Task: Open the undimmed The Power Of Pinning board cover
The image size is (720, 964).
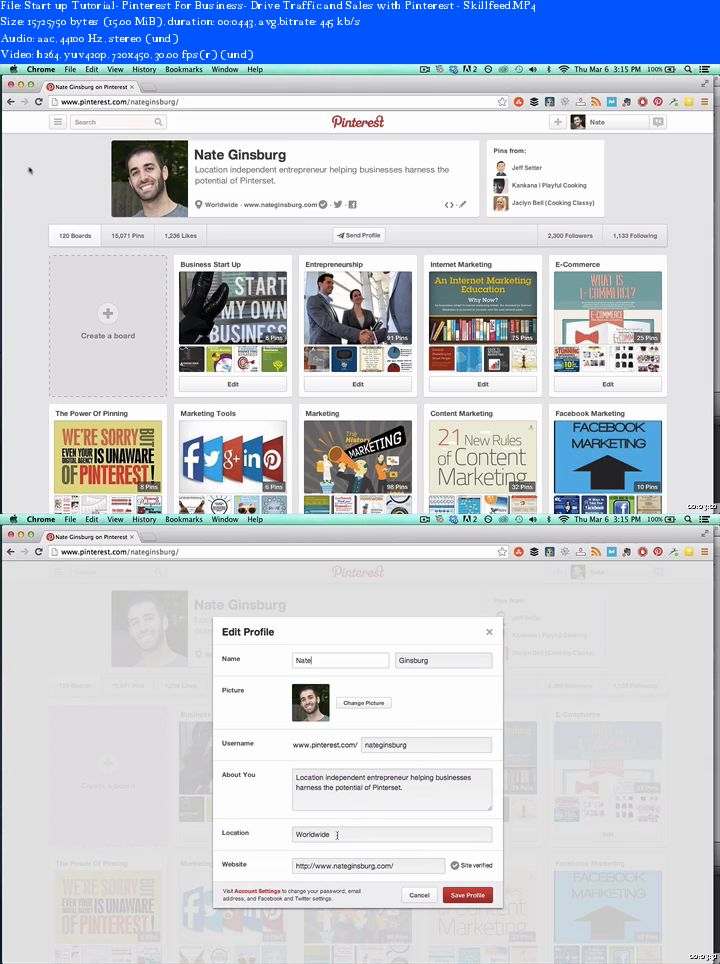Action: [x=108, y=457]
